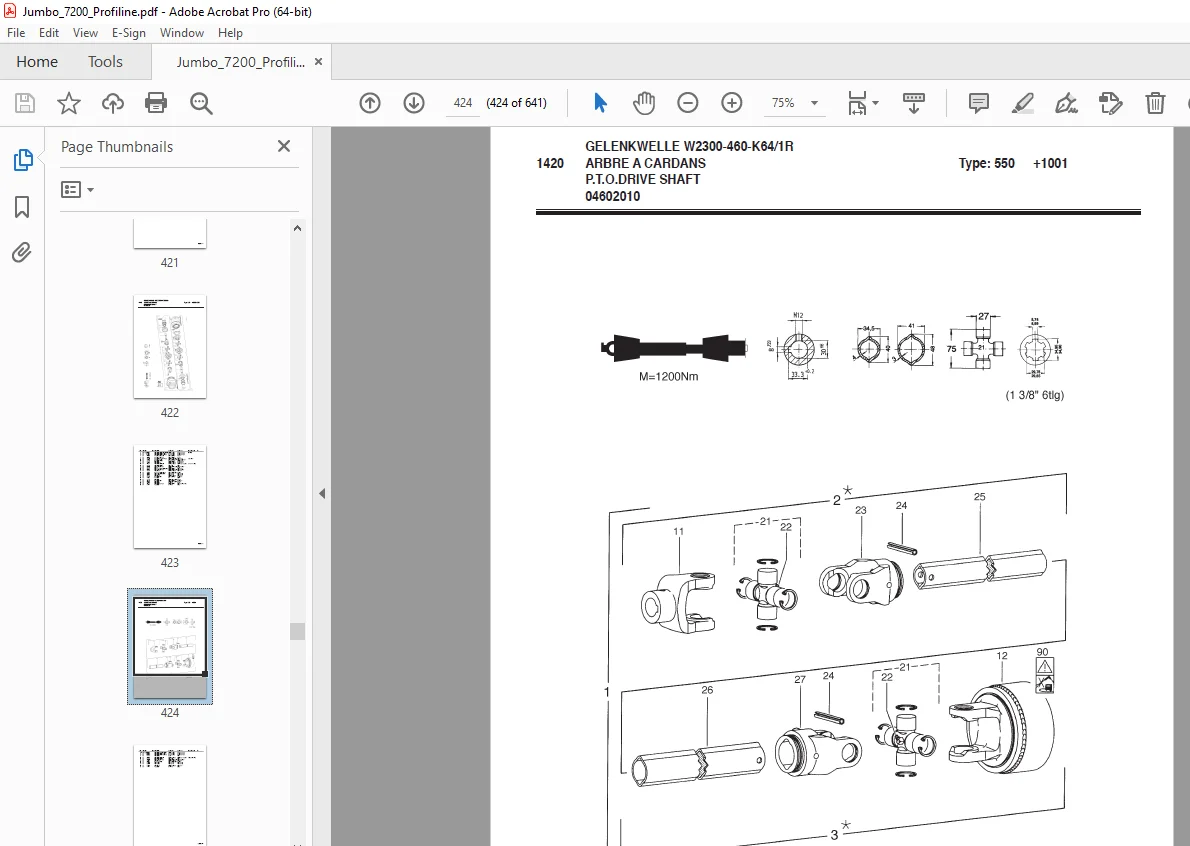Activate the Hand pan tool
The width and height of the screenshot is (1190, 846).
[644, 103]
